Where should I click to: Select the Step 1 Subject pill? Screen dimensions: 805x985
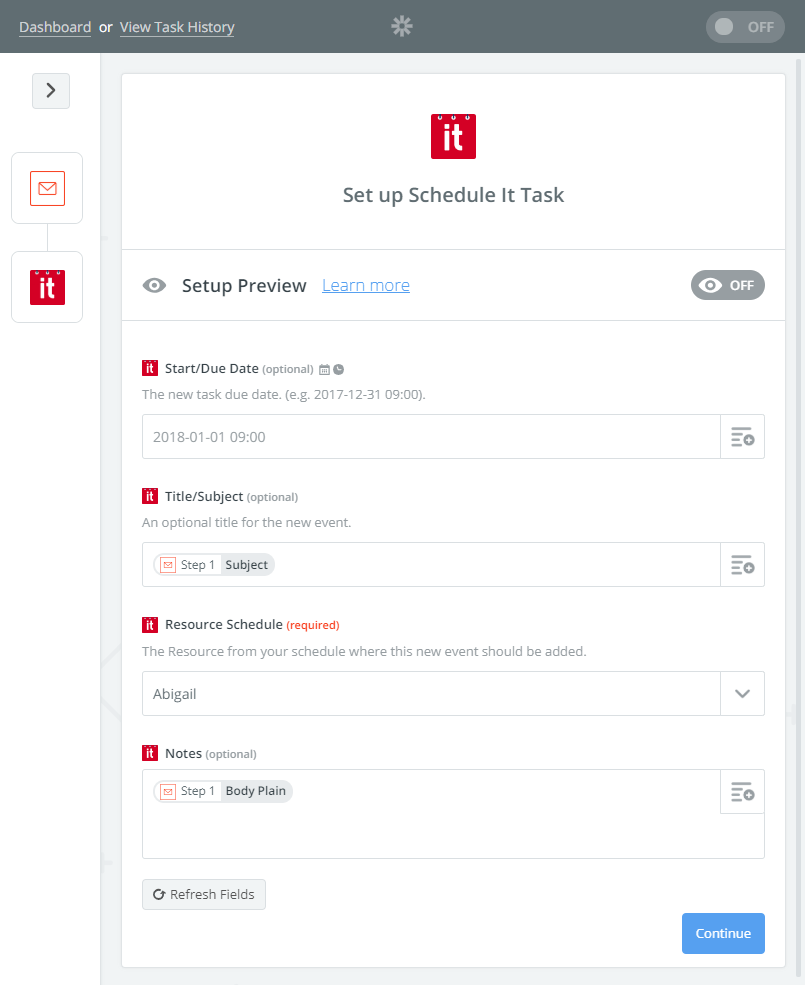(214, 565)
